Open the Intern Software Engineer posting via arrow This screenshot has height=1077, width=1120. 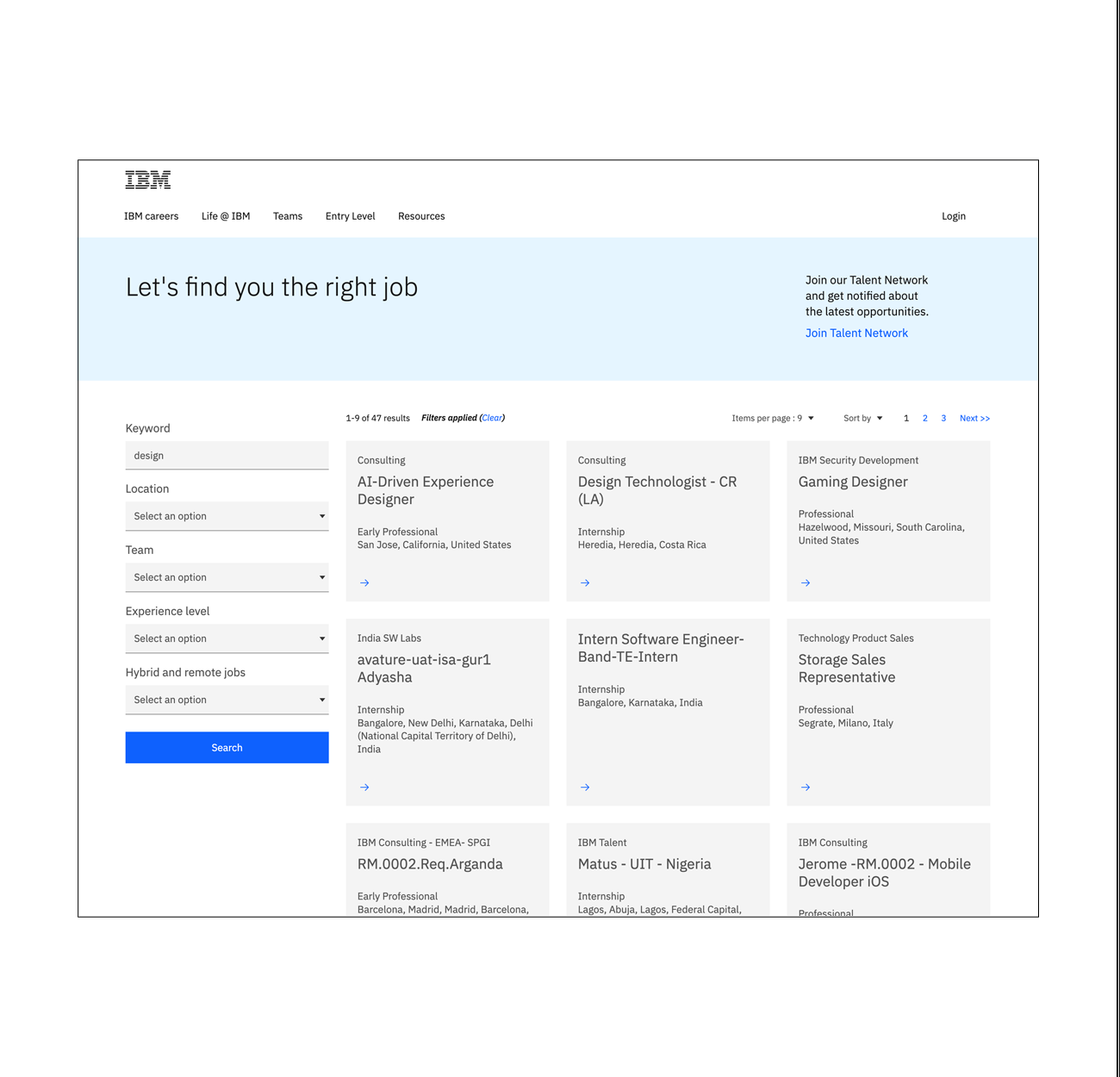(x=584, y=787)
